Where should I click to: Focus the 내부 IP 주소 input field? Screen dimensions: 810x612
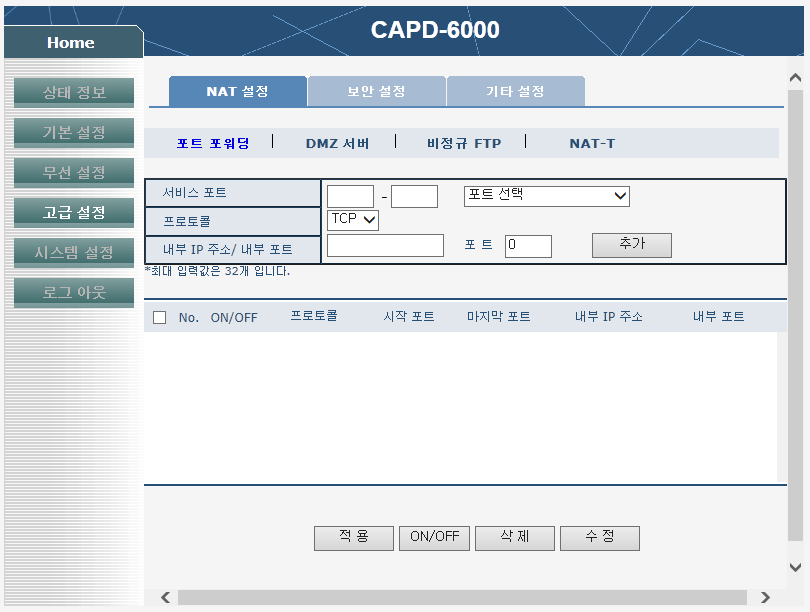tap(385, 245)
